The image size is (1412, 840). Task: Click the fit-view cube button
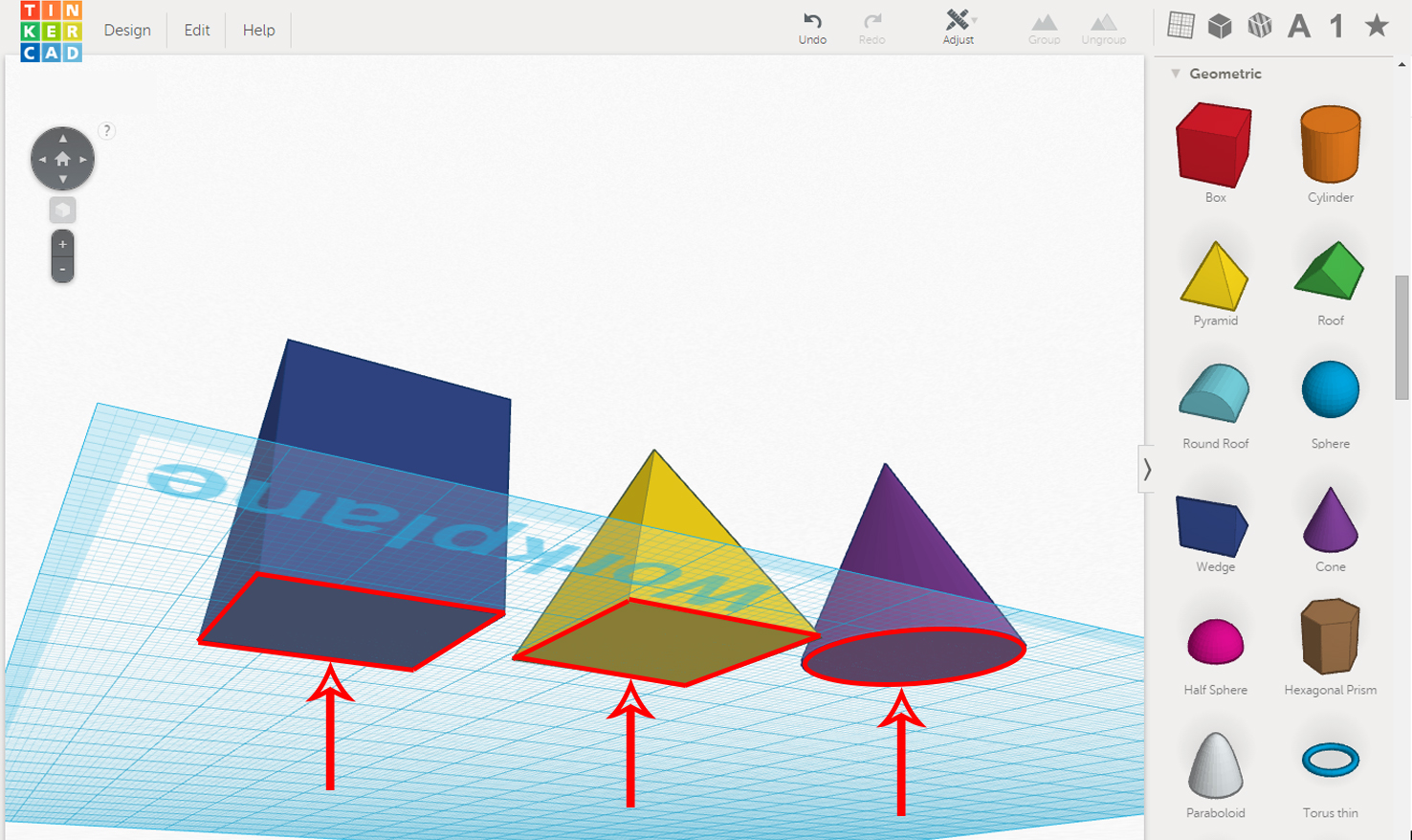[x=63, y=210]
